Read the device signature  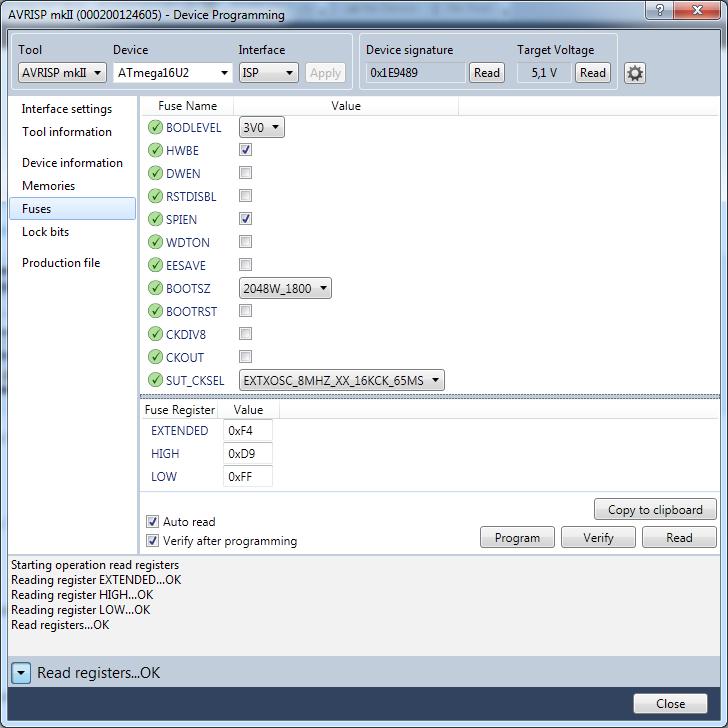pyautogui.click(x=487, y=73)
